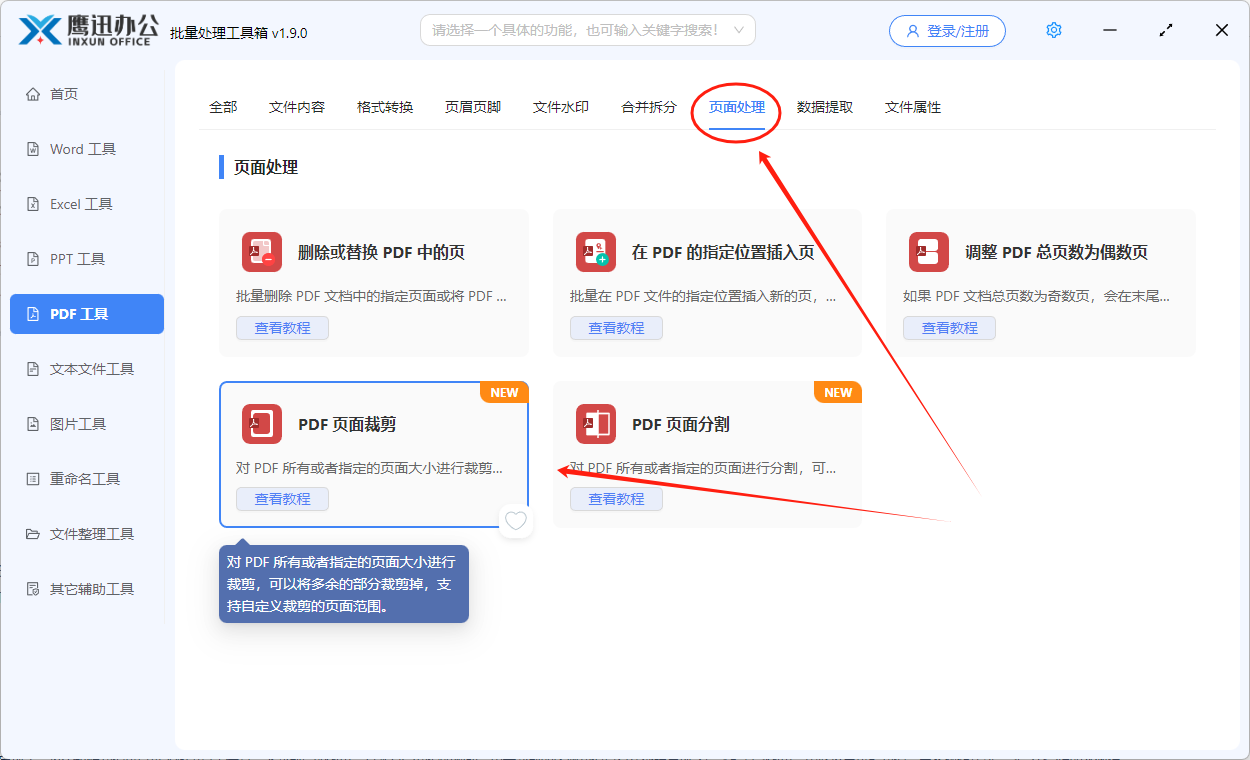Select the 文本文件工具 sidebar entry
This screenshot has width=1250, height=760.
coord(87,368)
